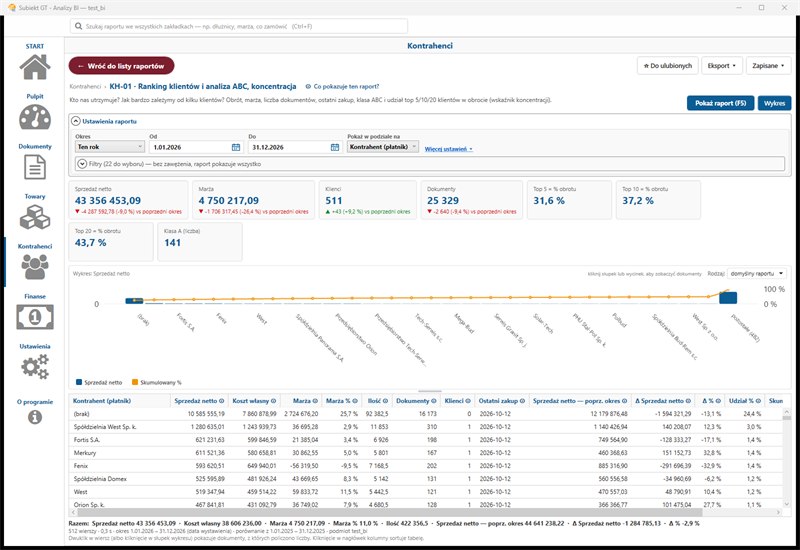Add report via Do ulubionych button
Screen dimensions: 800x550
click(667, 66)
